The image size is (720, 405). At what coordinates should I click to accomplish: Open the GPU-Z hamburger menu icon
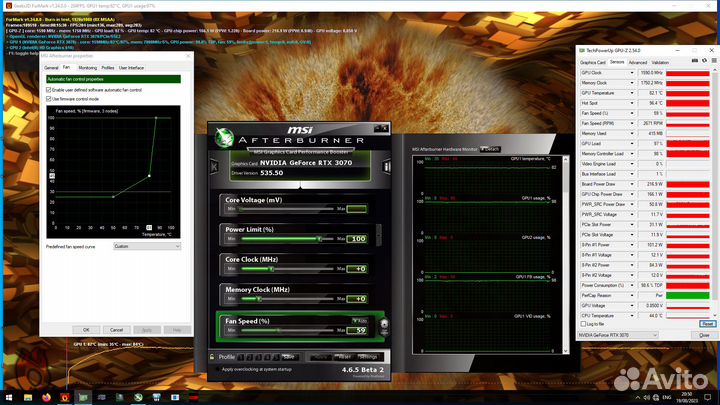[714, 61]
